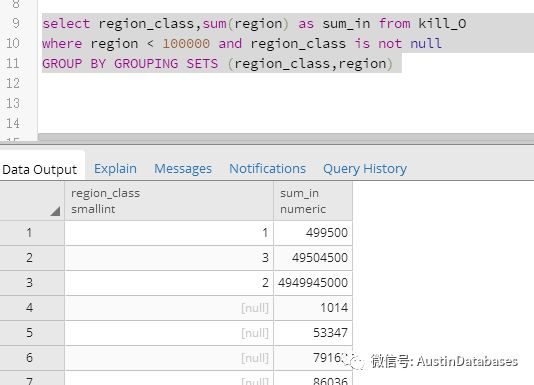Click the region_class cell in row 3
Image resolution: width=534 pixels, height=385 pixels.
169,283
